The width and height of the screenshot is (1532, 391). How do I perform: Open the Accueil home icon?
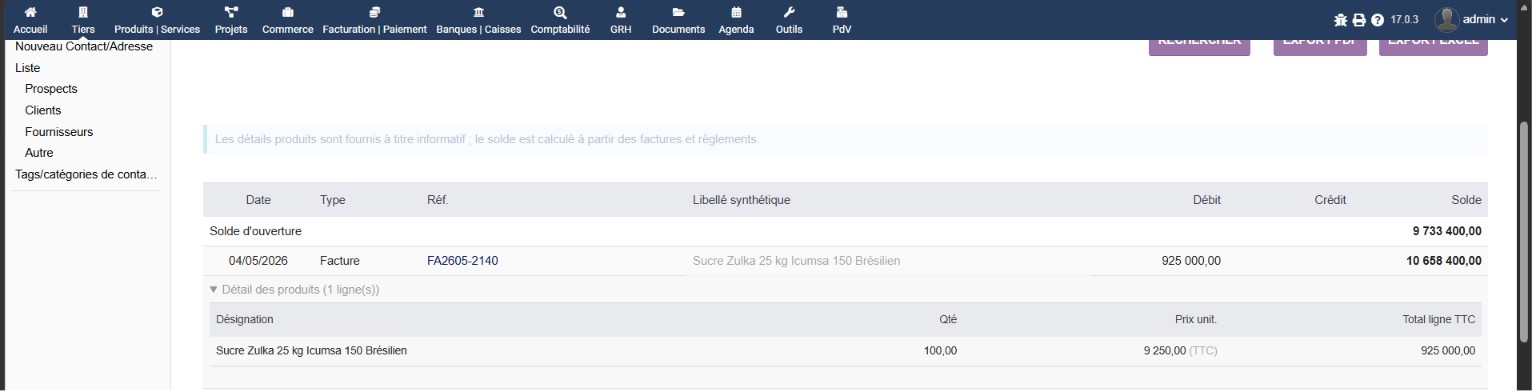[30, 12]
